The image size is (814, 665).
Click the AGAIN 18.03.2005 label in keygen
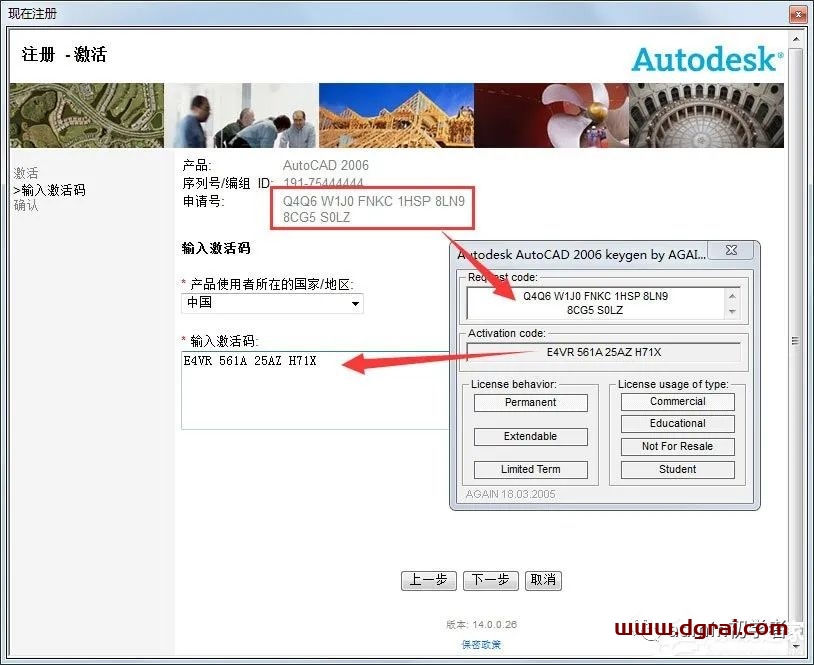[x=510, y=494]
